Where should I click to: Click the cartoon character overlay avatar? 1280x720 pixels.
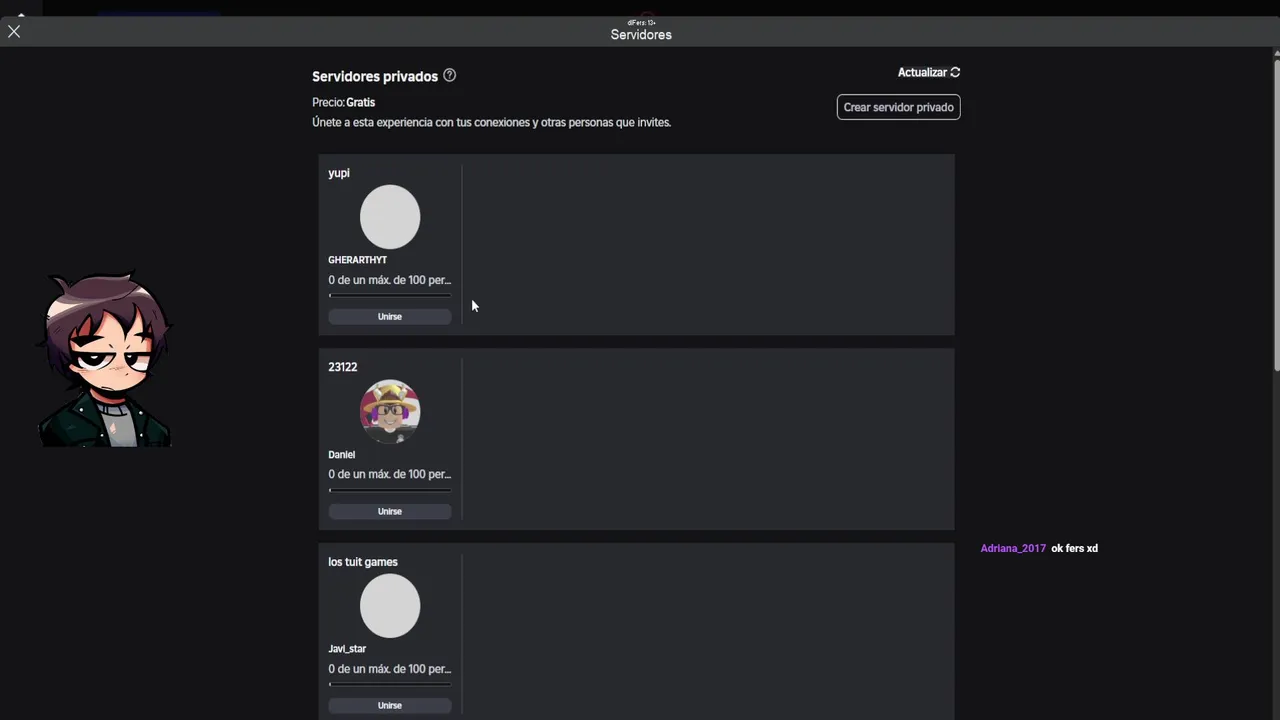point(105,360)
